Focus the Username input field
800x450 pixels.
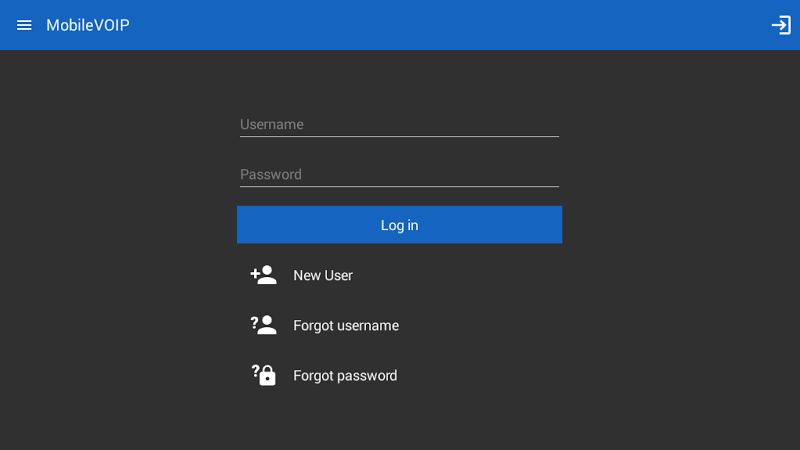pos(399,124)
